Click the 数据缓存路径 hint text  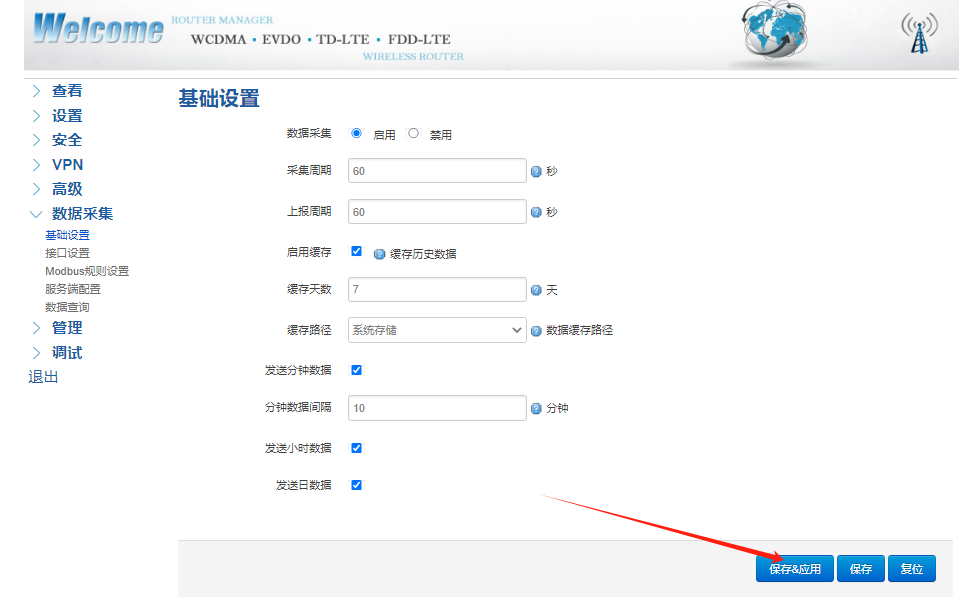(x=580, y=330)
